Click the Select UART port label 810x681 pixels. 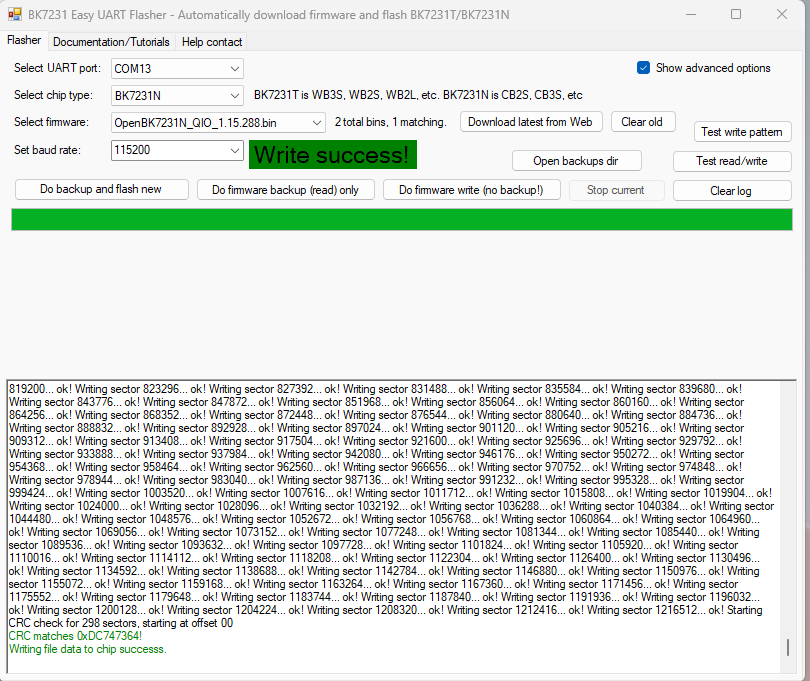tap(57, 68)
